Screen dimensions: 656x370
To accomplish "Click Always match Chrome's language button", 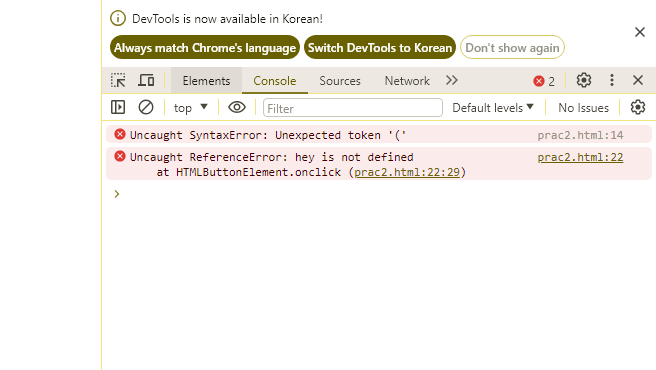I will click(205, 47).
